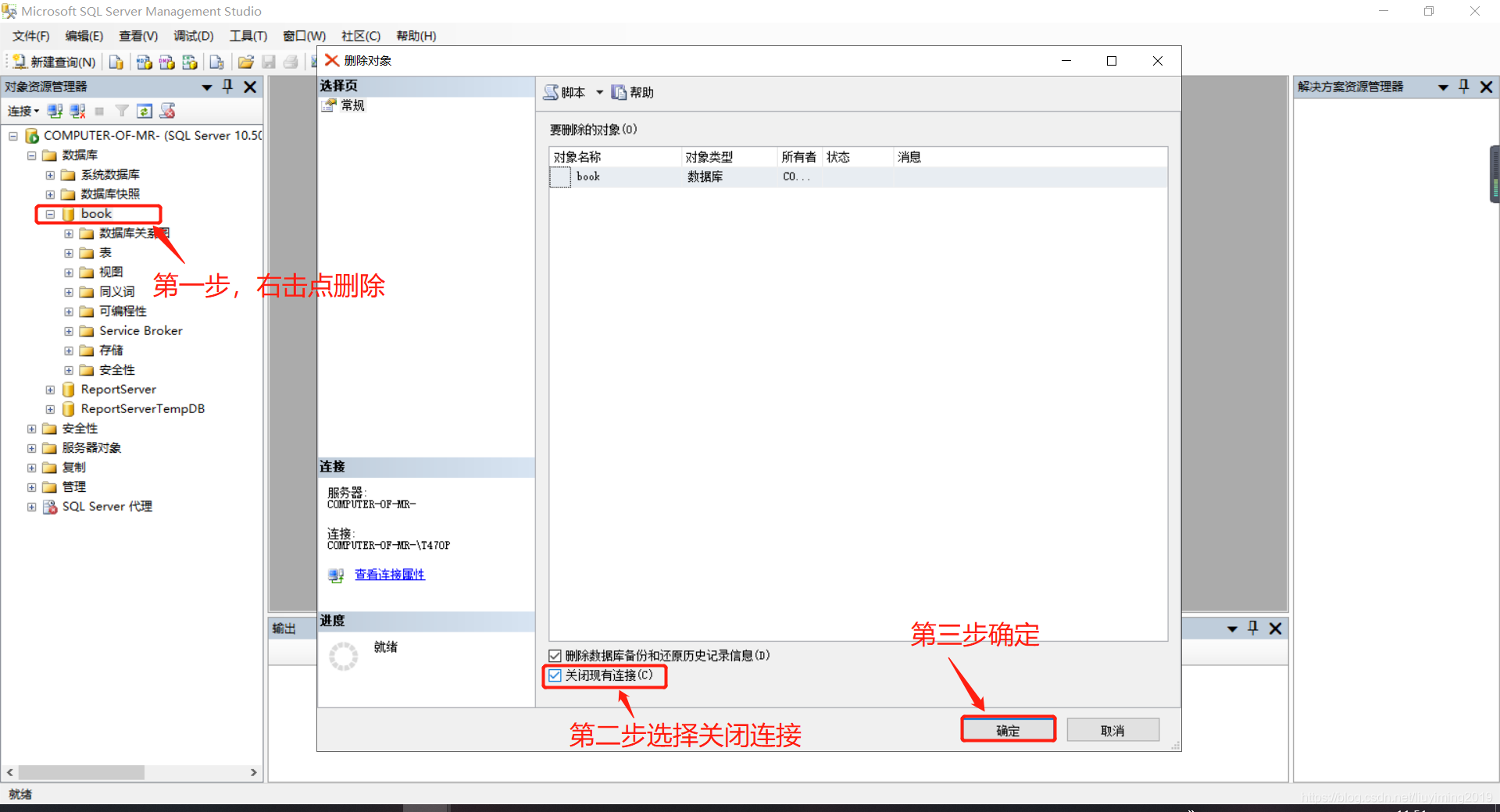Click the Help (帮助) button in dialog
This screenshot has height=812, width=1500.
click(x=632, y=92)
